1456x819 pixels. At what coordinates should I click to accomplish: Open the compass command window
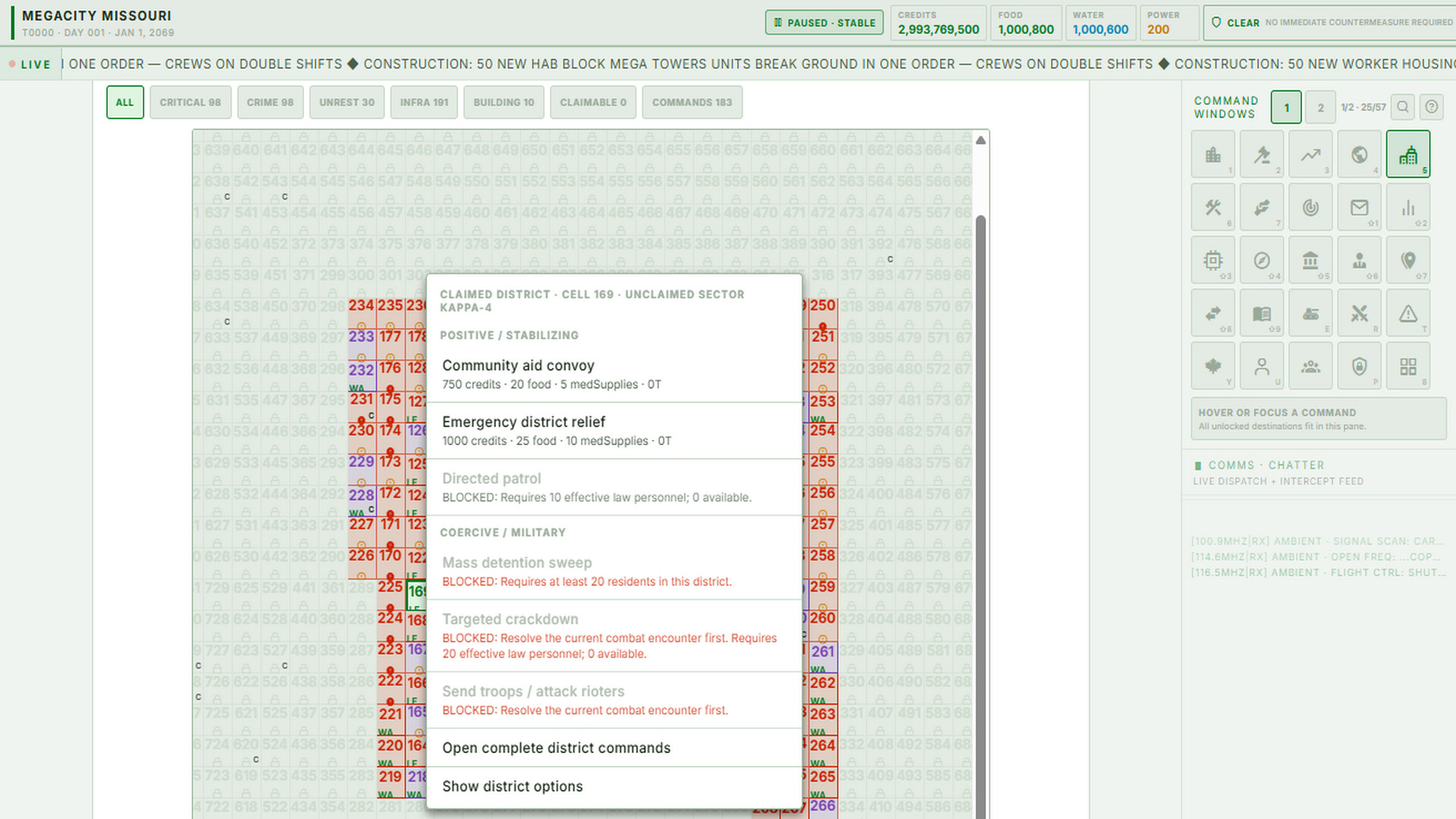point(1262,260)
